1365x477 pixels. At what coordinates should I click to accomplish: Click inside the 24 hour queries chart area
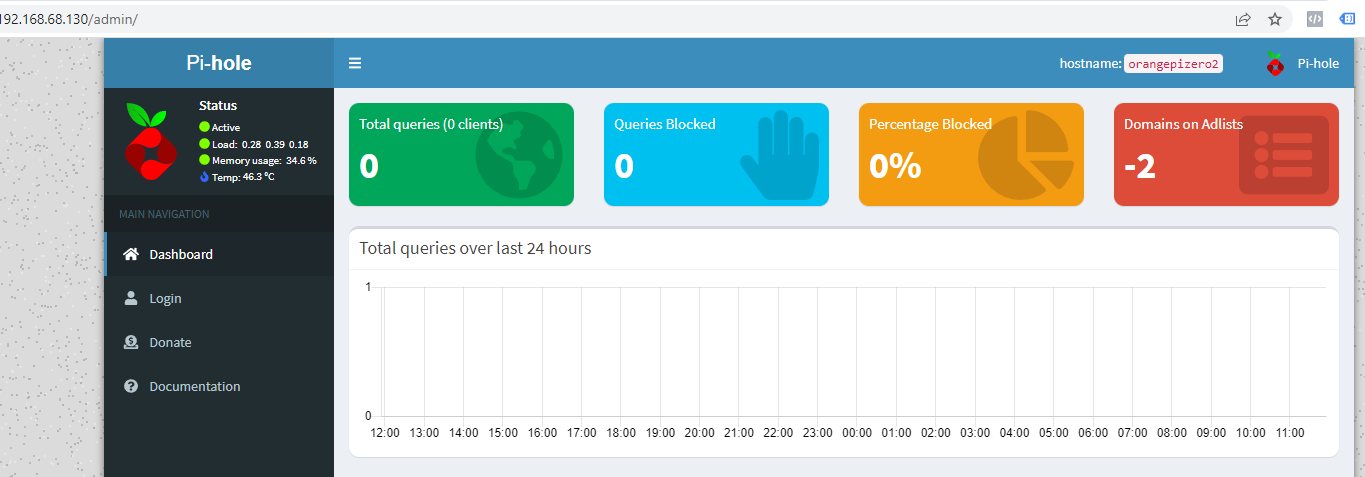pos(853,352)
